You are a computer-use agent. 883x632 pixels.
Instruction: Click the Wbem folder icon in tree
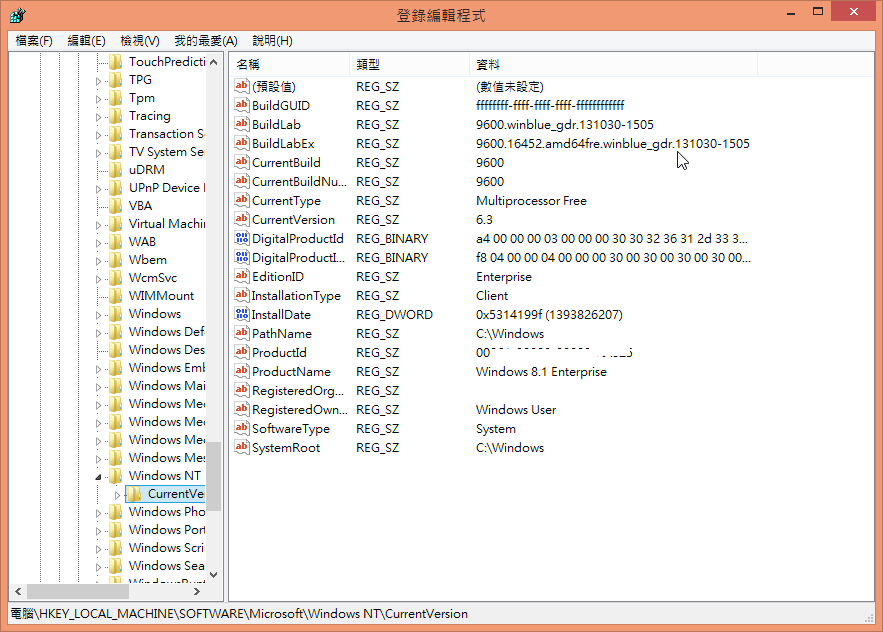tap(116, 260)
